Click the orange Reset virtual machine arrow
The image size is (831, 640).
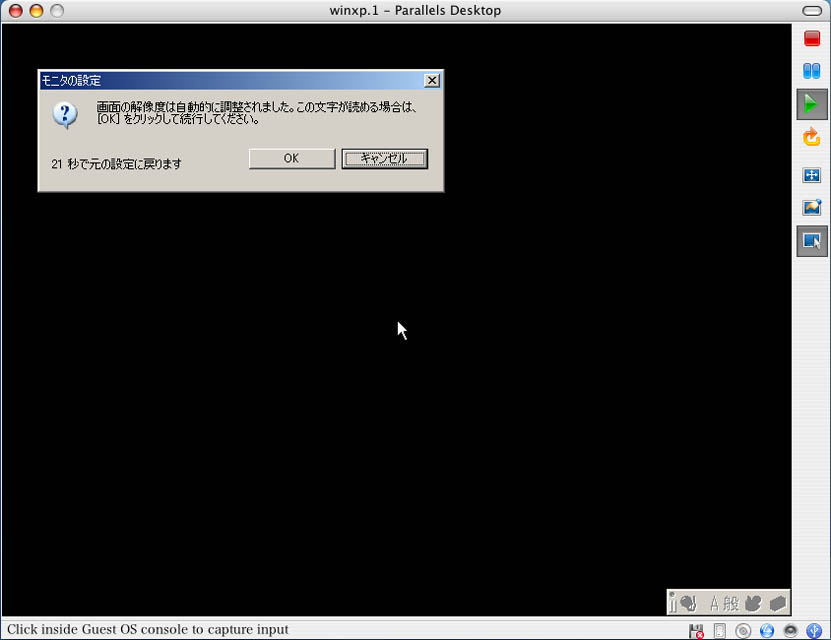[x=812, y=138]
